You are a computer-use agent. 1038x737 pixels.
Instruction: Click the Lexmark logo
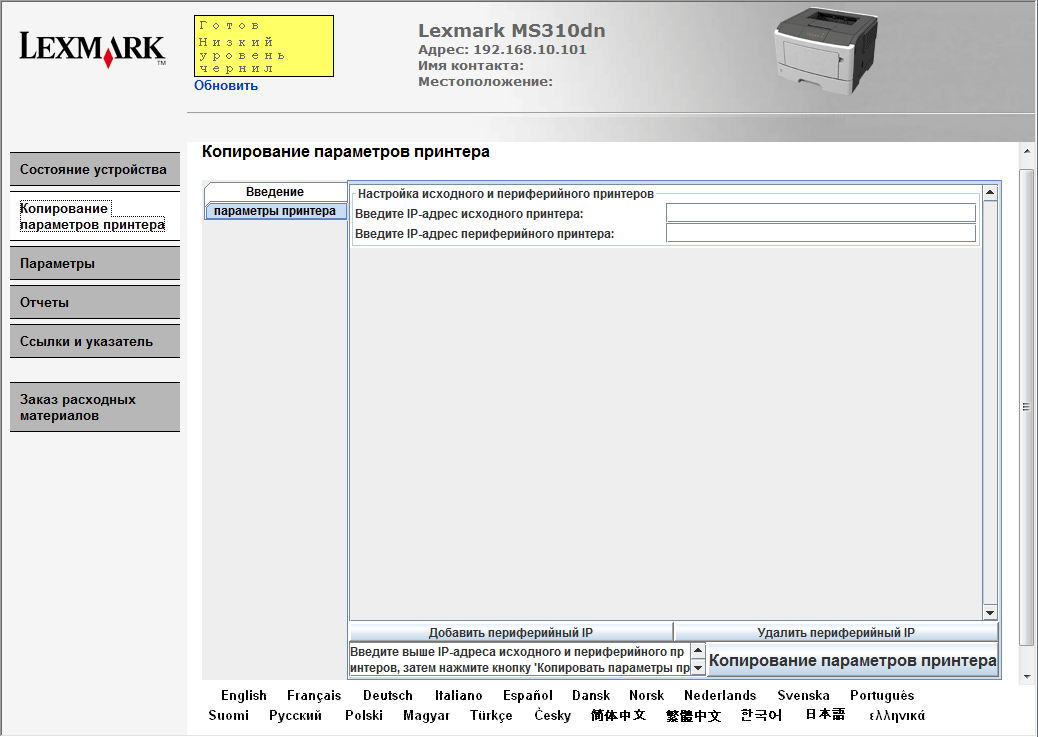click(92, 50)
